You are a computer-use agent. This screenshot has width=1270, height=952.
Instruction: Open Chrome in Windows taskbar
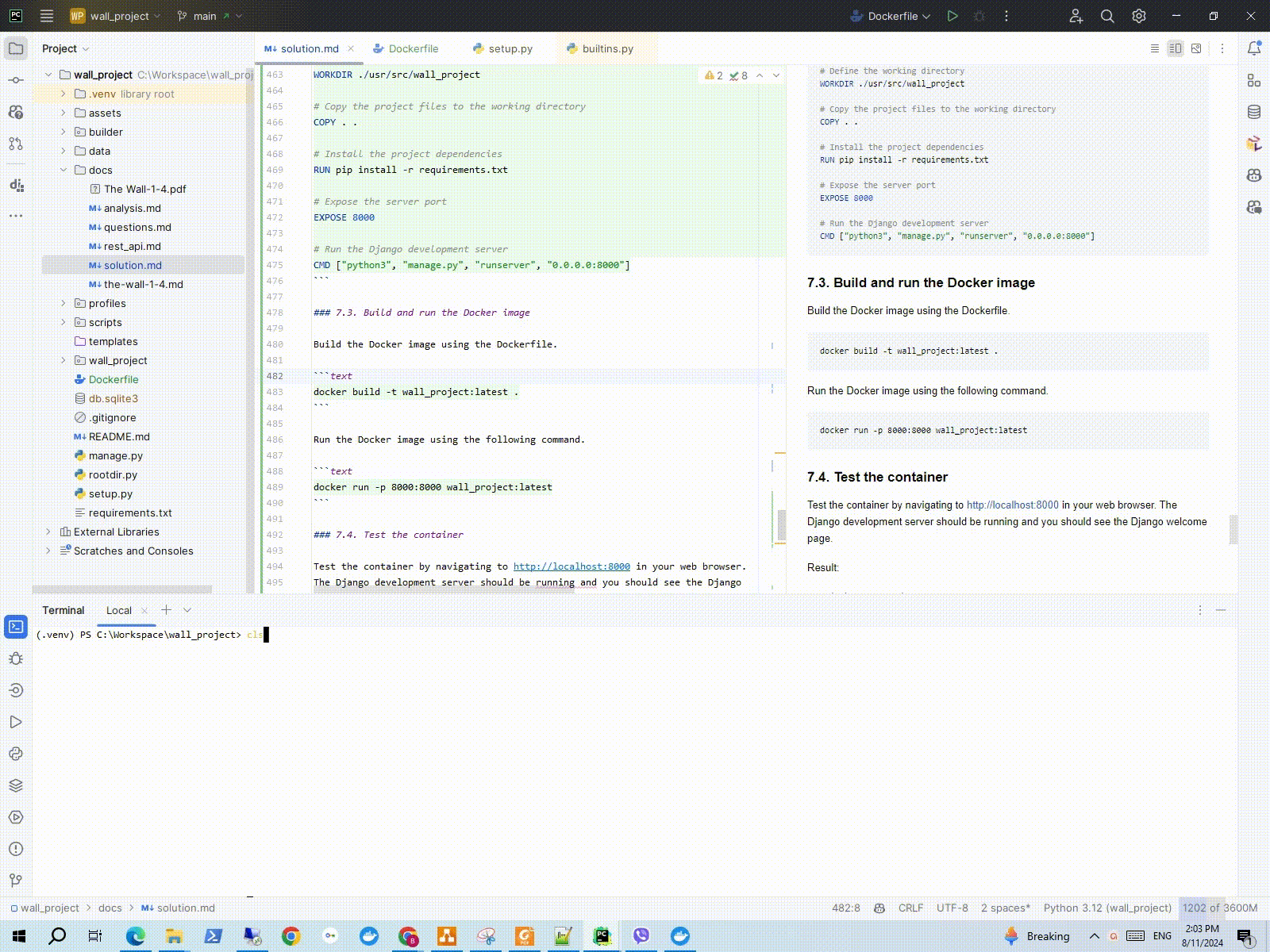(291, 936)
